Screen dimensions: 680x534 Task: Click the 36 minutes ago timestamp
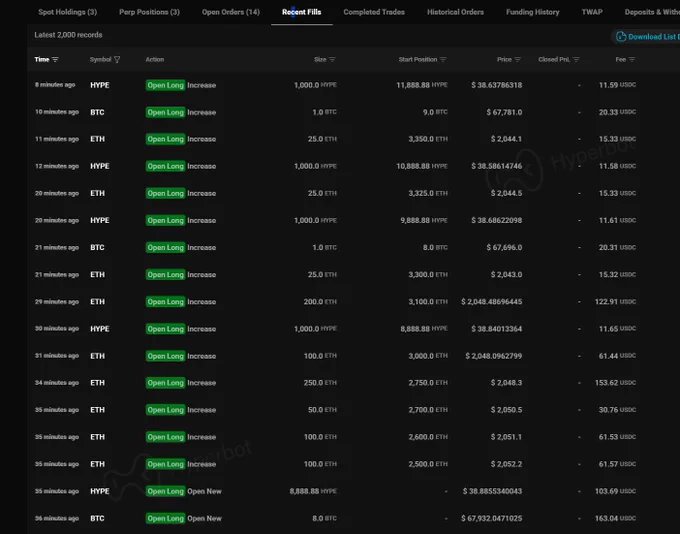[57, 518]
